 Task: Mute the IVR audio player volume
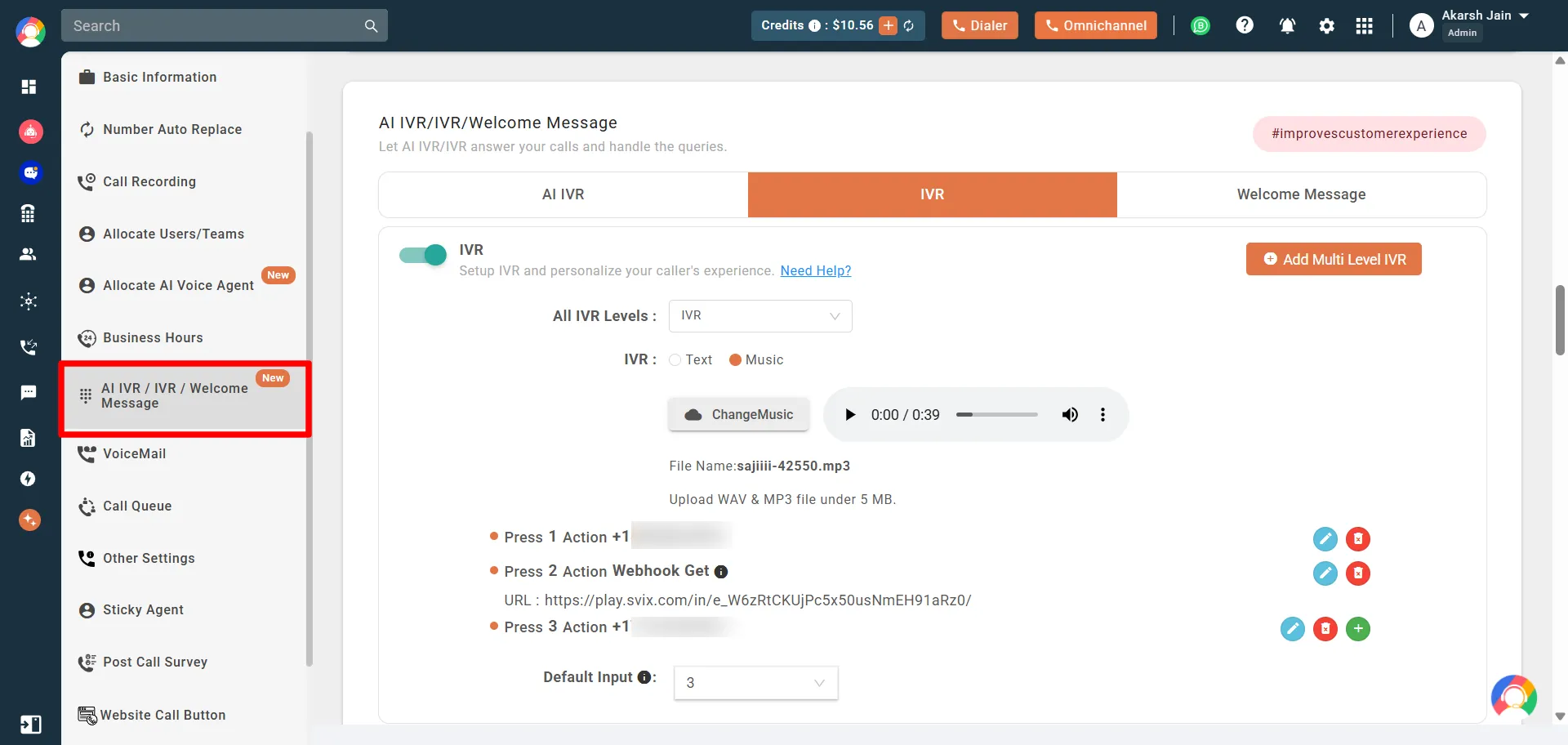click(1069, 415)
